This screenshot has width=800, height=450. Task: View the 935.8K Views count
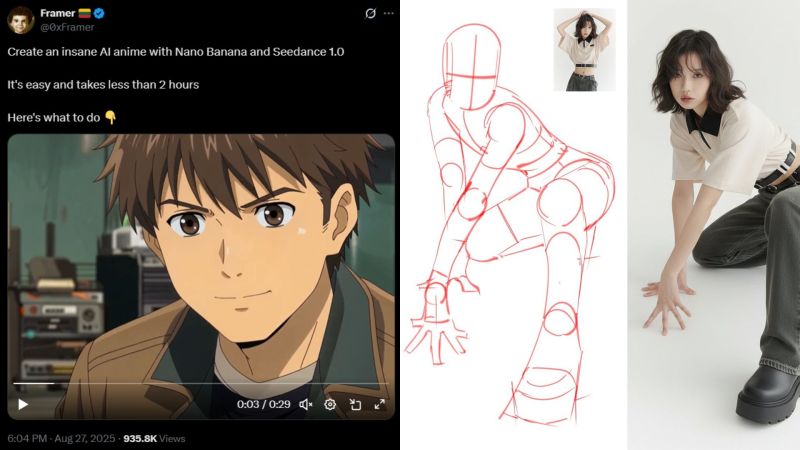154,438
